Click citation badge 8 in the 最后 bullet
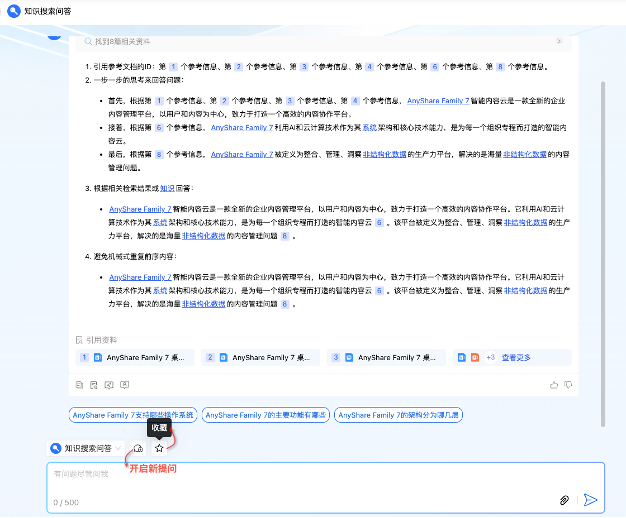Image resolution: width=626 pixels, height=518 pixels. pos(159,154)
